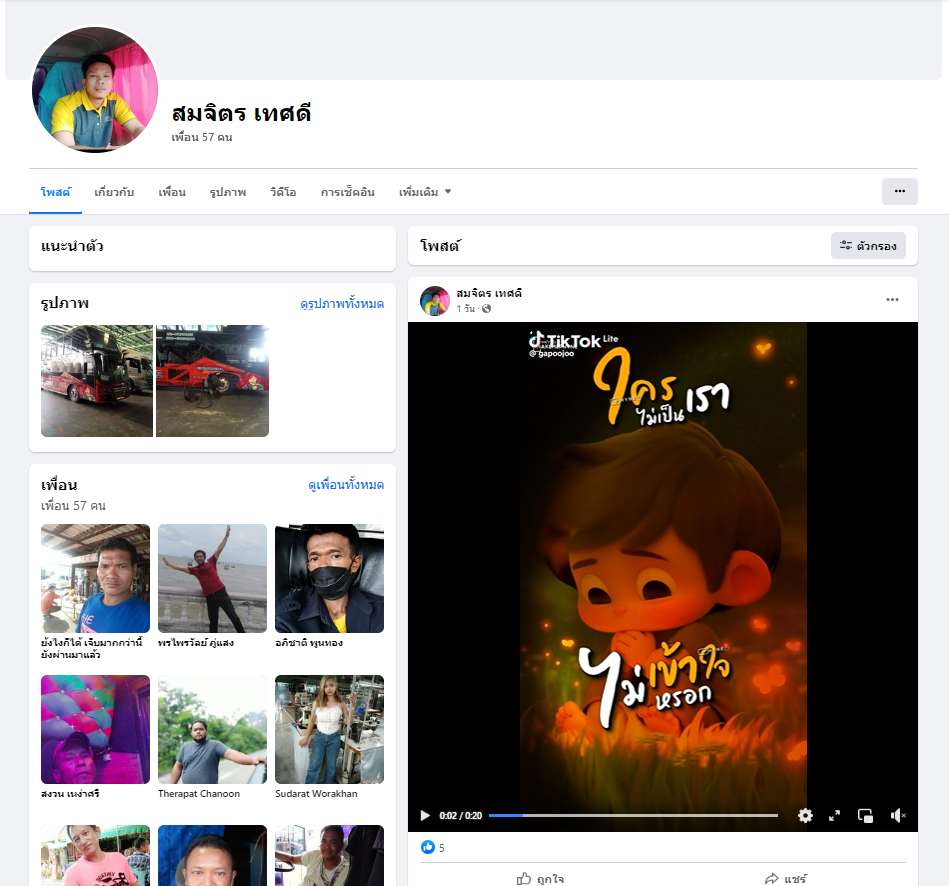
Task: Open friend photo of พรไพรวัลย์ คู่แสง
Action: pyautogui.click(x=212, y=578)
